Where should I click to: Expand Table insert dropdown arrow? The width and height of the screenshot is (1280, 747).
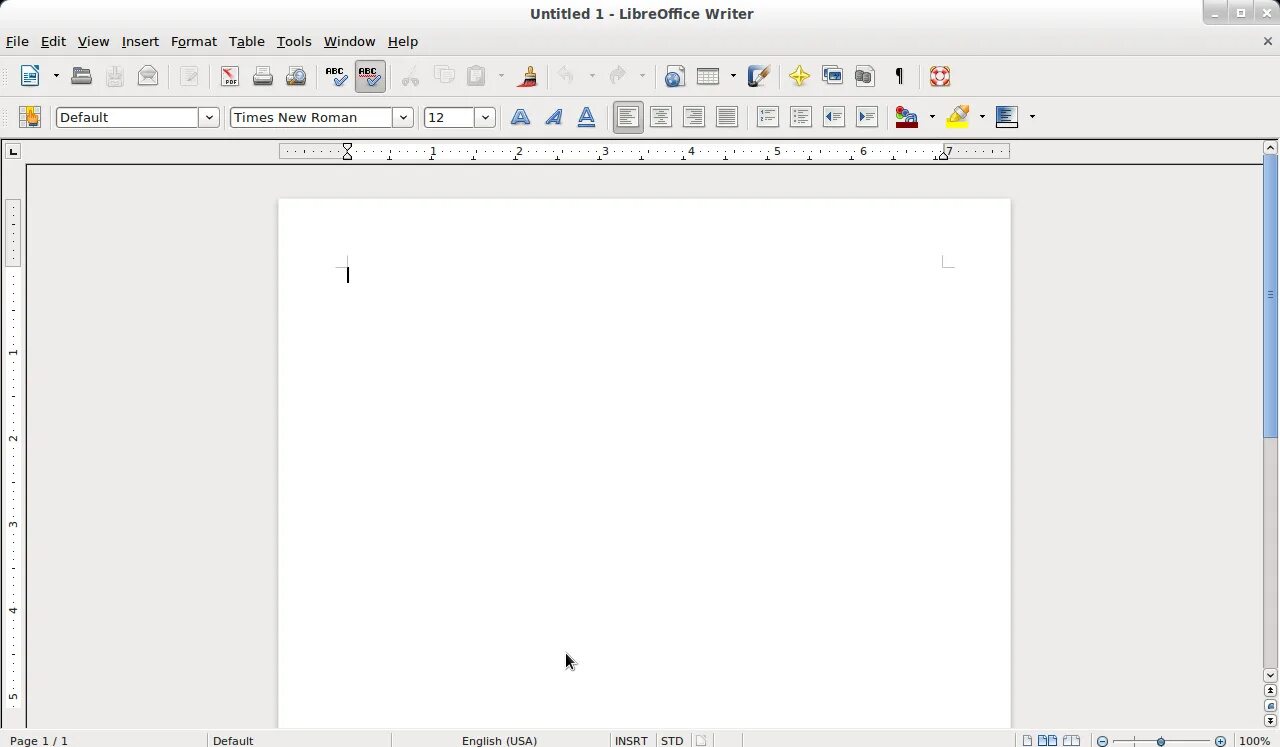733,76
